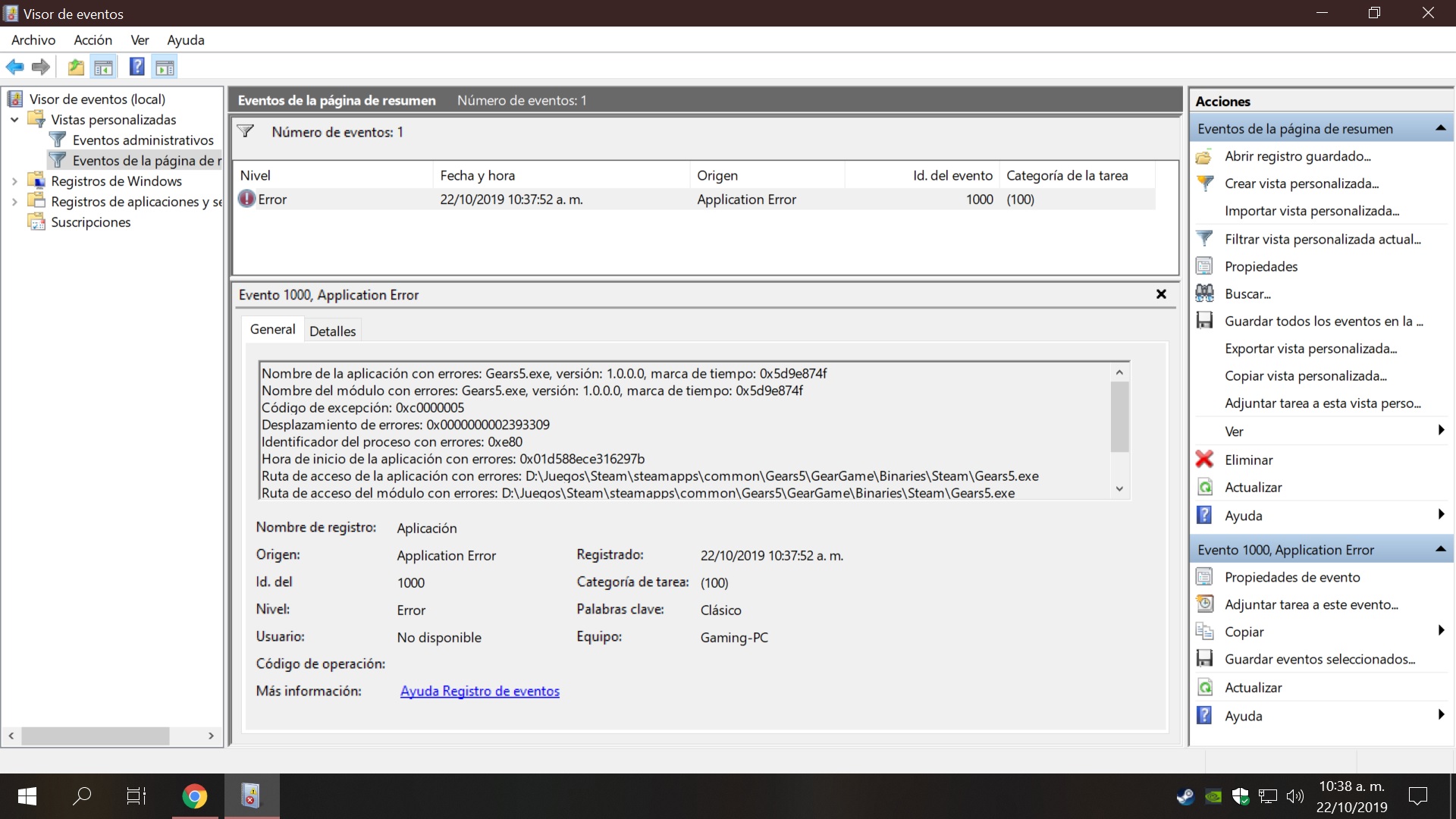Collapse Vistas personalizadas tree node
Image resolution: width=1456 pixels, height=819 pixels.
pyautogui.click(x=14, y=120)
